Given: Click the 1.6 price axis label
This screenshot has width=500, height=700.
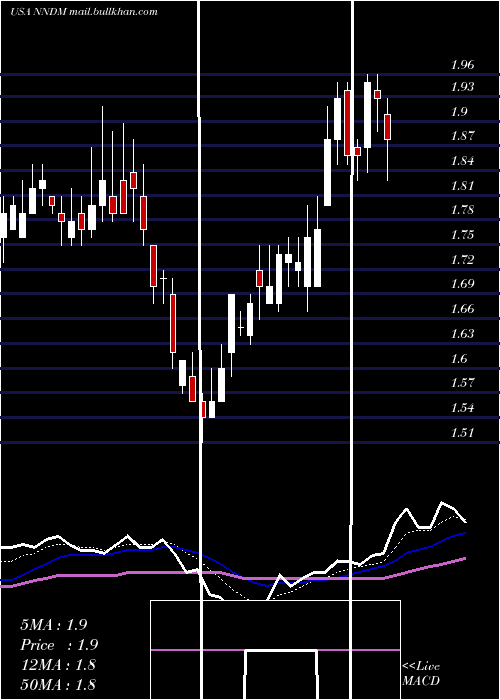Looking at the screenshot, I should [459, 359].
